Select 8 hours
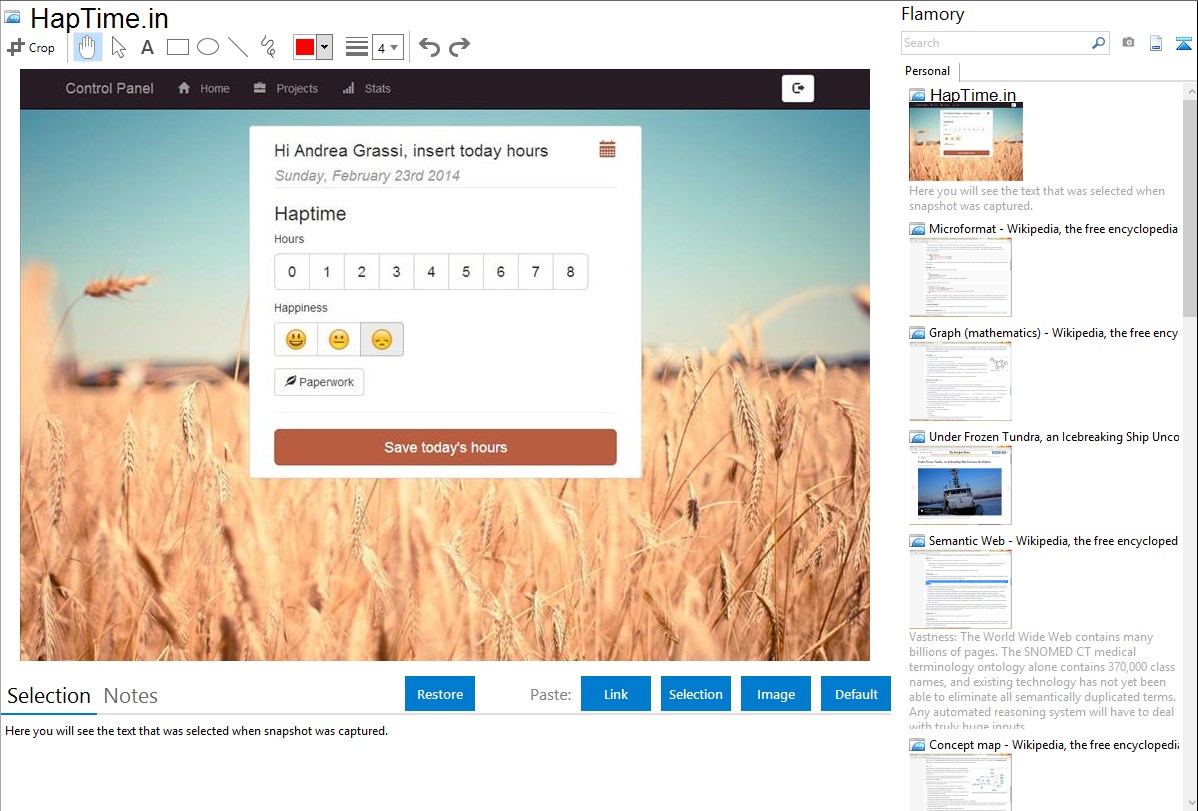 pyautogui.click(x=570, y=271)
